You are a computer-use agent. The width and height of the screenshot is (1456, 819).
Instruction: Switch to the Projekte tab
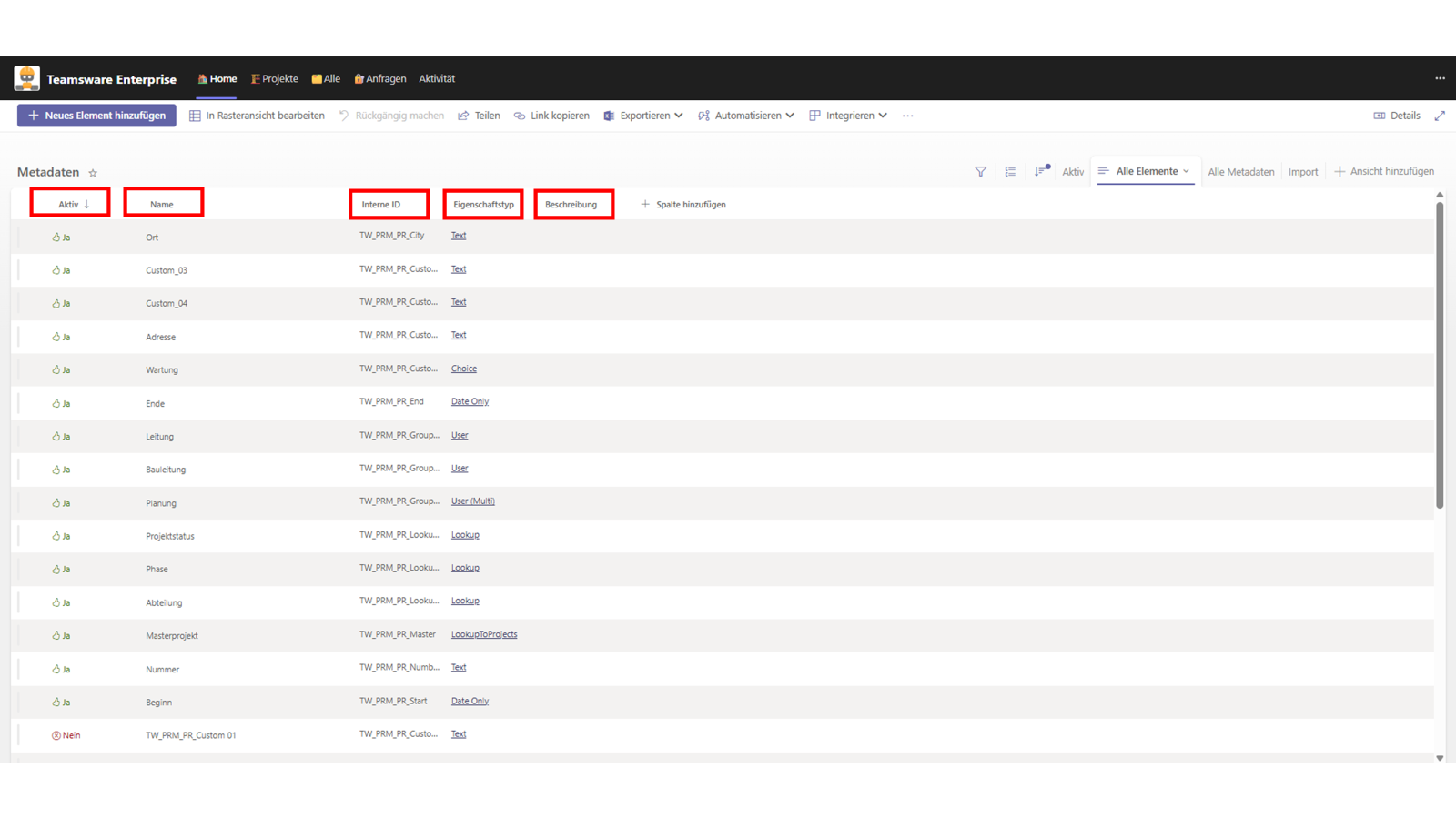[275, 79]
